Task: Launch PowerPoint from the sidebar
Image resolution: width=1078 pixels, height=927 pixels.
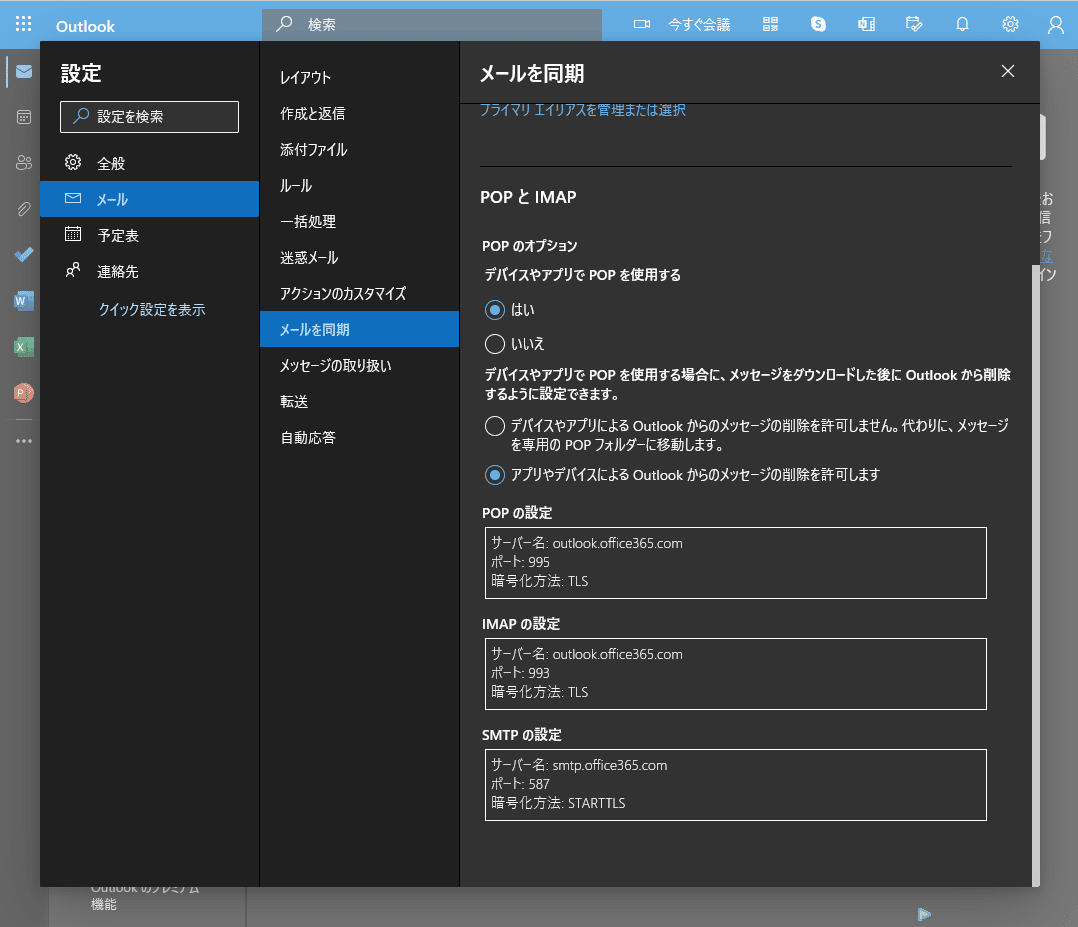Action: click(x=23, y=393)
